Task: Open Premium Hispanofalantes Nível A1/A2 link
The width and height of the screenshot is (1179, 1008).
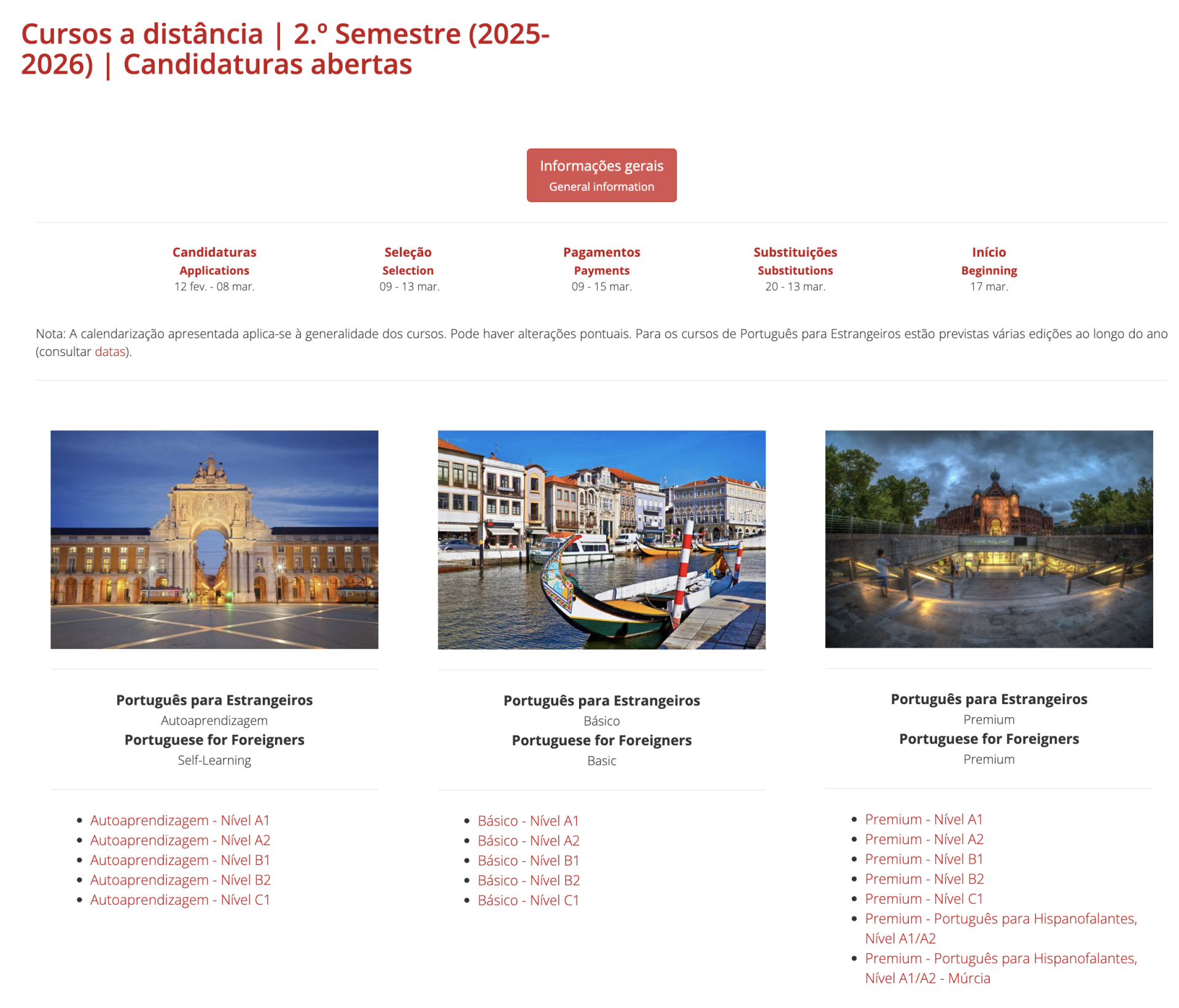Action: tap(1000, 918)
